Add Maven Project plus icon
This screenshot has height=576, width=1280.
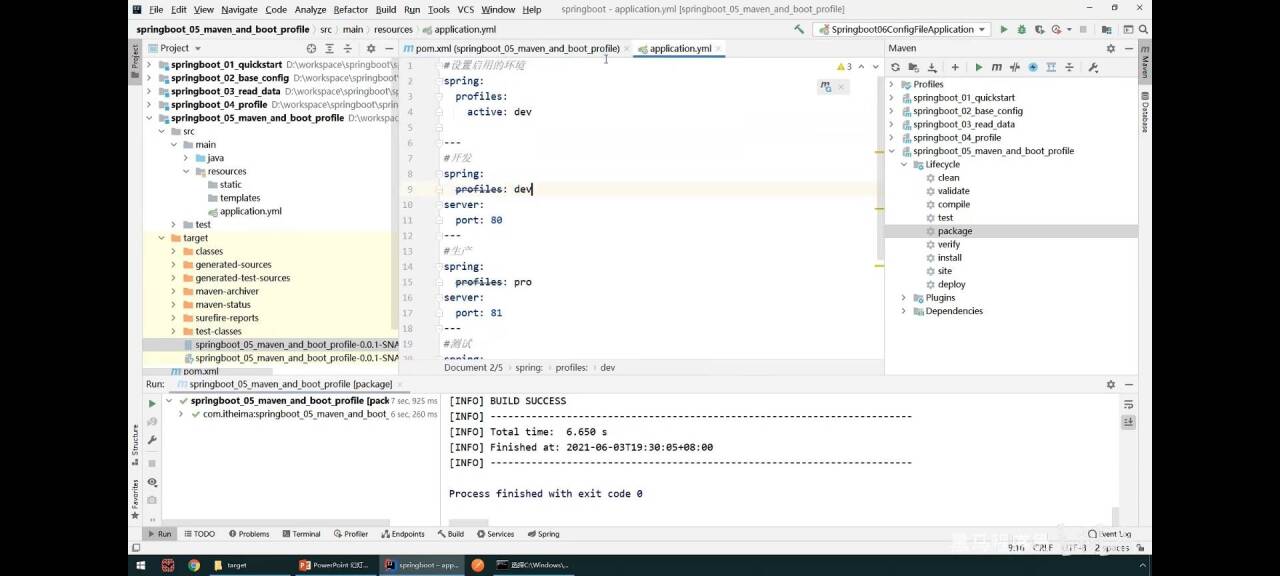955,67
